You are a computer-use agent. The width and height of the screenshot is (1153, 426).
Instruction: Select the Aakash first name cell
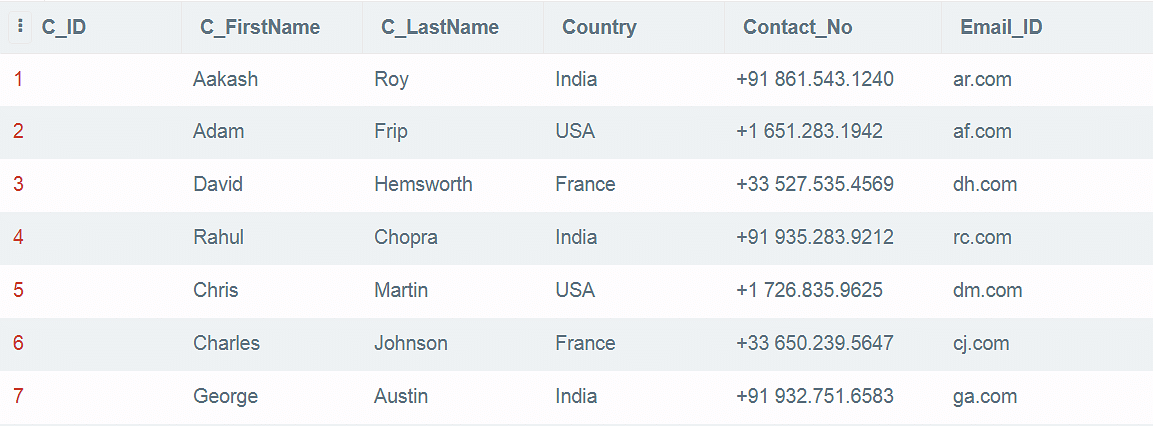pos(226,79)
